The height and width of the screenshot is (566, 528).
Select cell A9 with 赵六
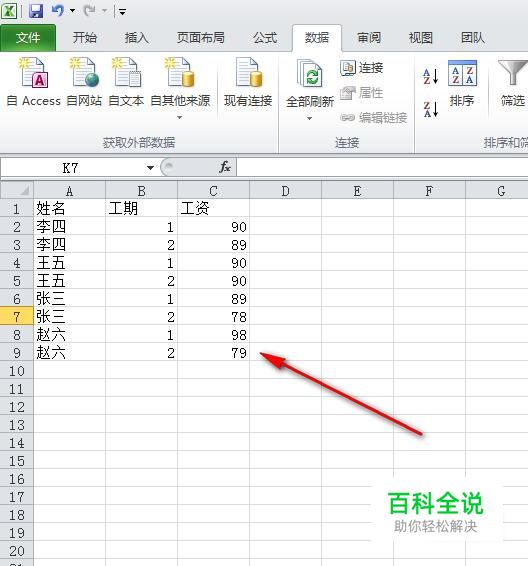(x=70, y=353)
